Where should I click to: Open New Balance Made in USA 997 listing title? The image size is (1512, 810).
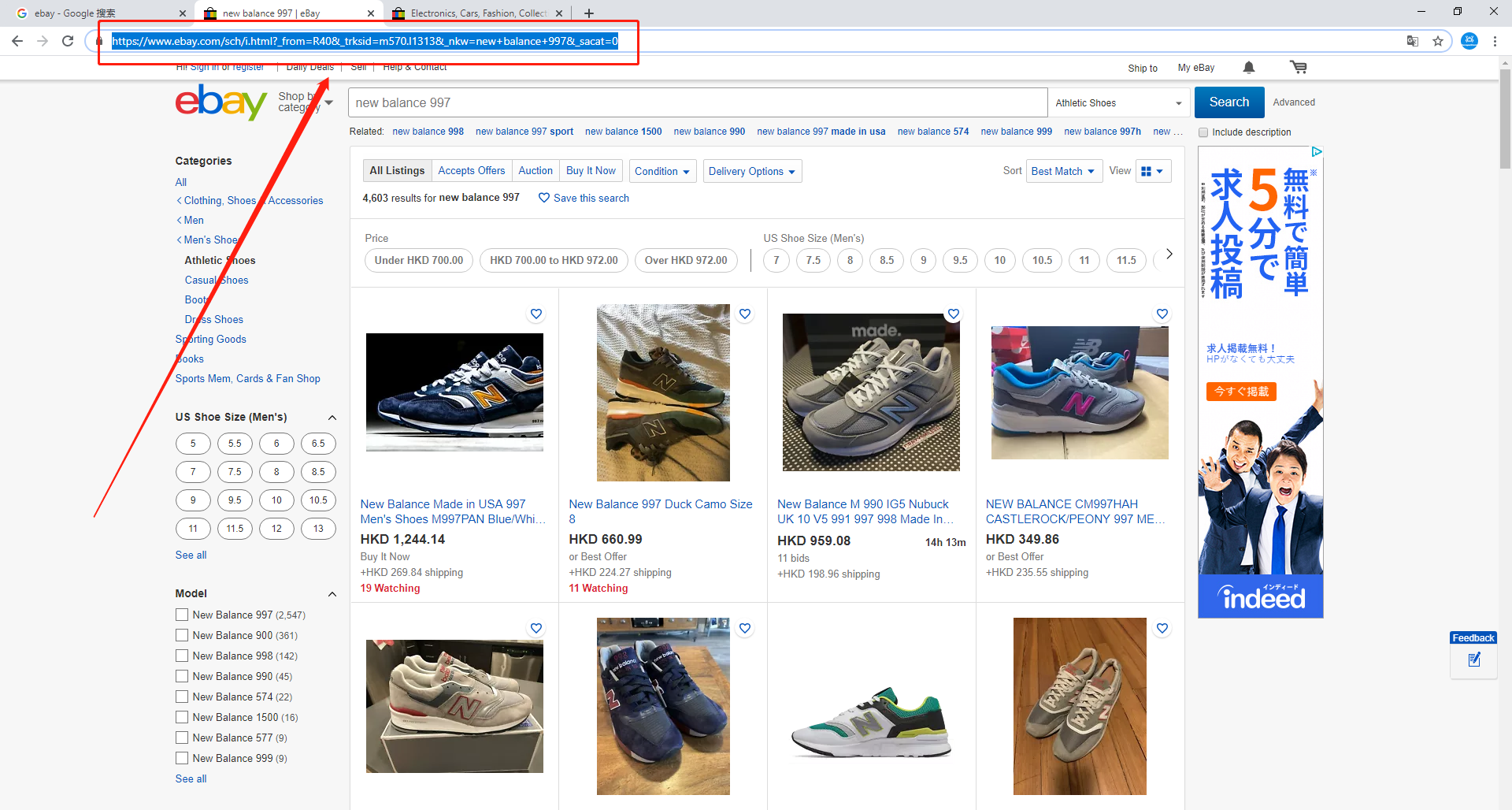[x=453, y=511]
